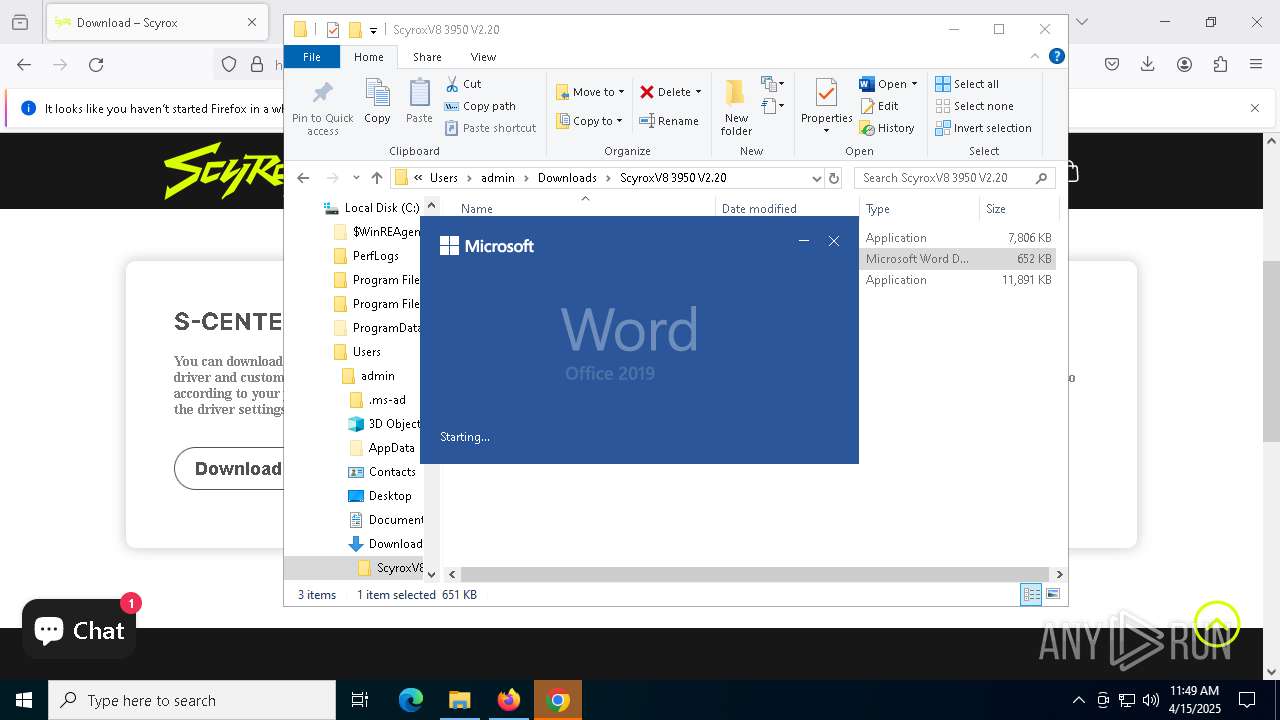Go up one folder level
Viewport: 1280px width, 720px height.
(376, 178)
